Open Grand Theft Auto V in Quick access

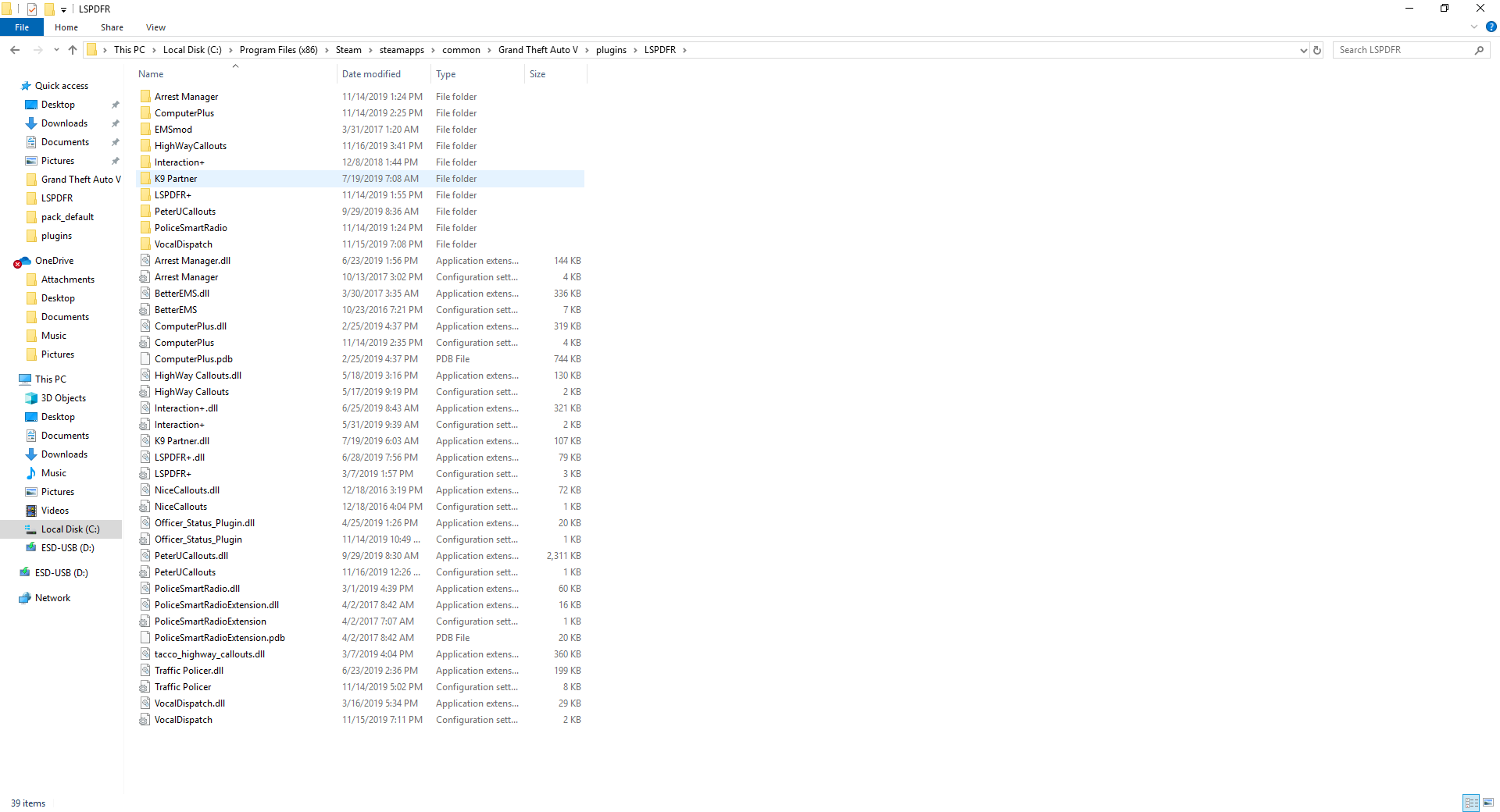(x=81, y=180)
